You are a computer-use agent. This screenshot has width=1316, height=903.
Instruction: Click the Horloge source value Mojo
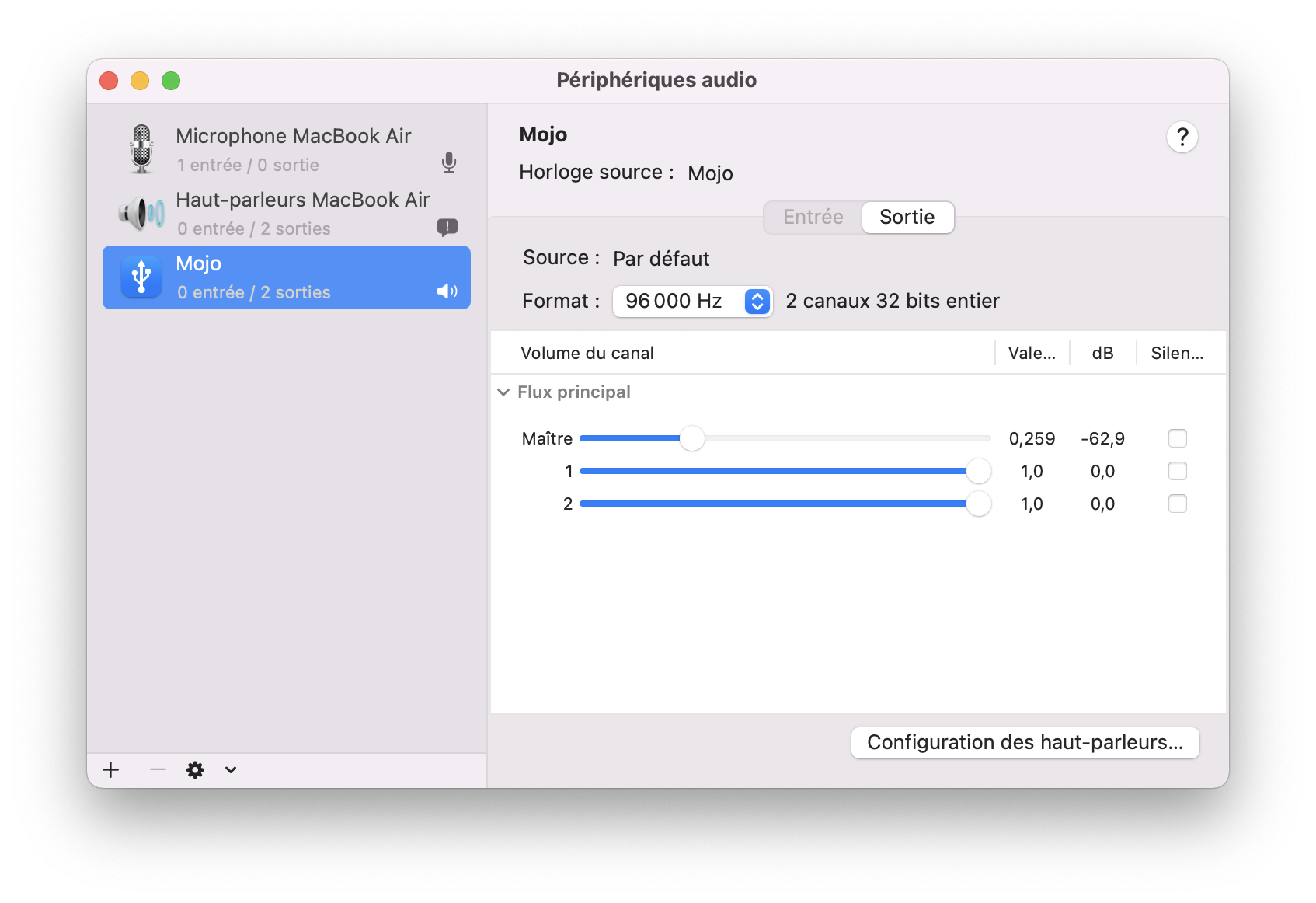[710, 173]
